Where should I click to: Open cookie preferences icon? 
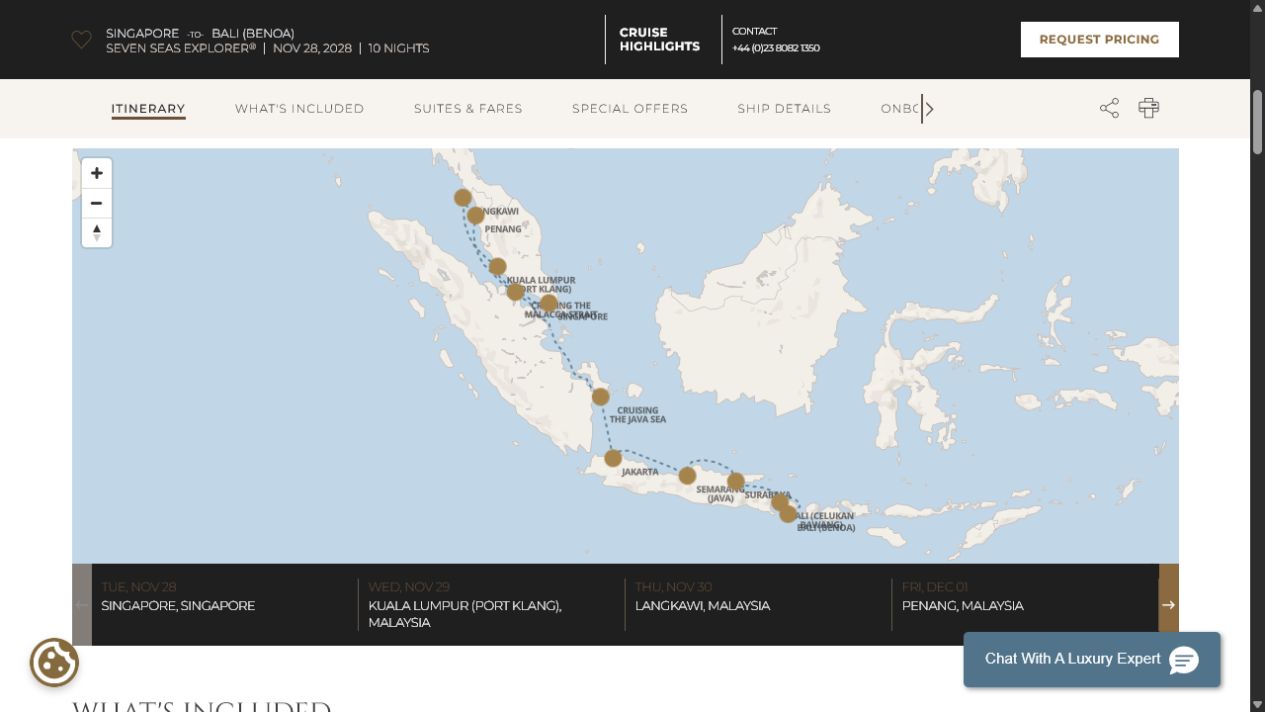(x=54, y=662)
